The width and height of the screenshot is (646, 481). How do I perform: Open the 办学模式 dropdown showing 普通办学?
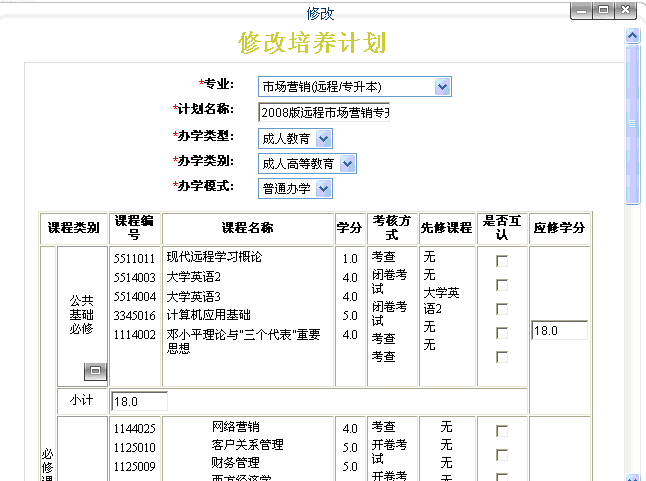pyautogui.click(x=324, y=189)
